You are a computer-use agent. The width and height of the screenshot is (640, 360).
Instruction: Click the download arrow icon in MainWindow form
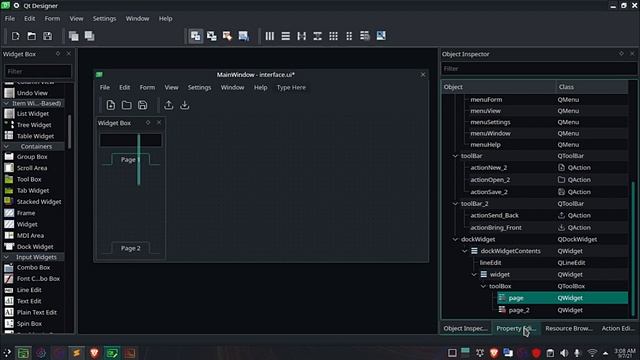tap(184, 105)
